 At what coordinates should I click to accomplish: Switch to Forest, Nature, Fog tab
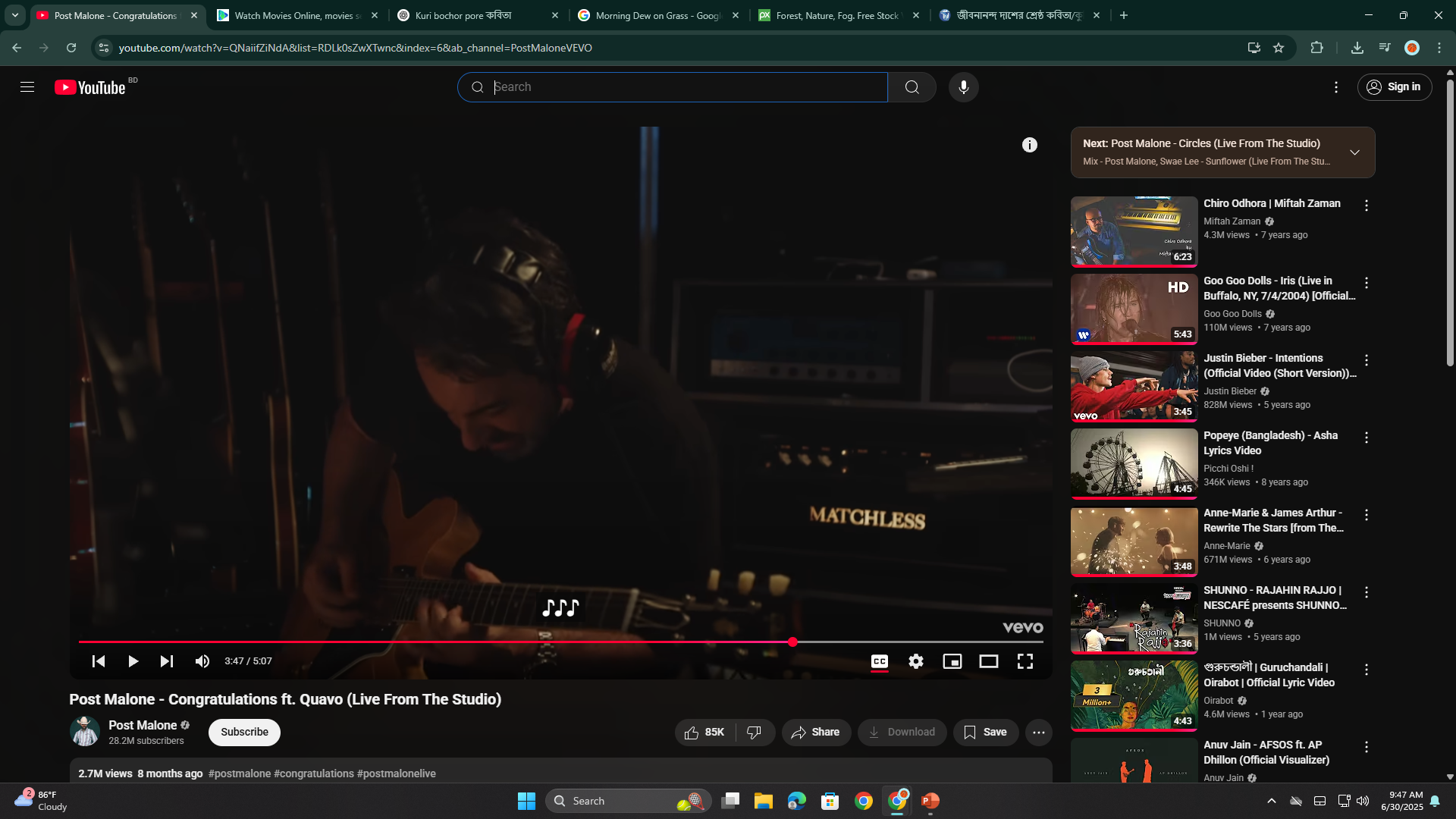[839, 15]
